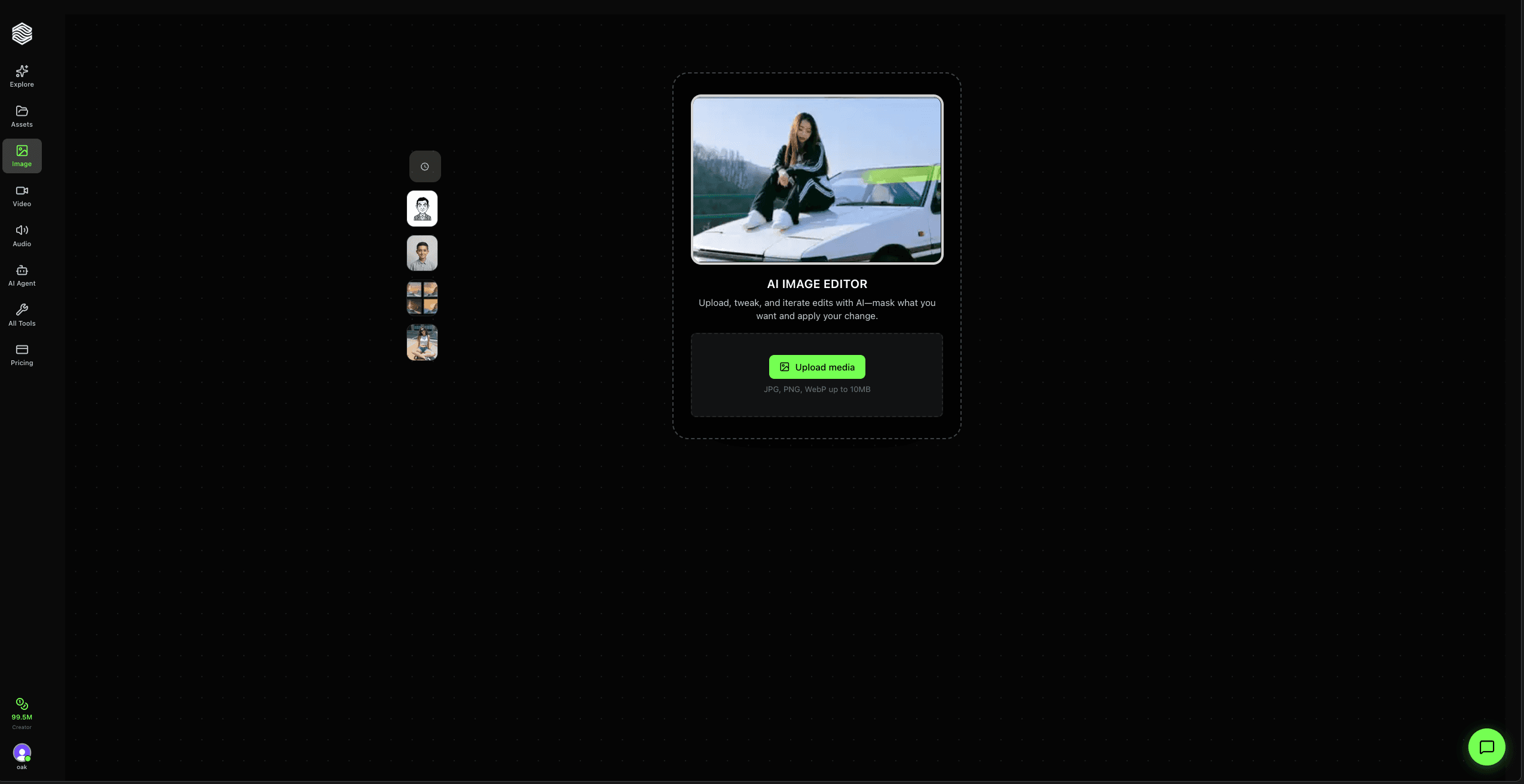Select the Image tool in the sidebar
Image resolution: width=1524 pixels, height=784 pixels.
[x=22, y=155]
